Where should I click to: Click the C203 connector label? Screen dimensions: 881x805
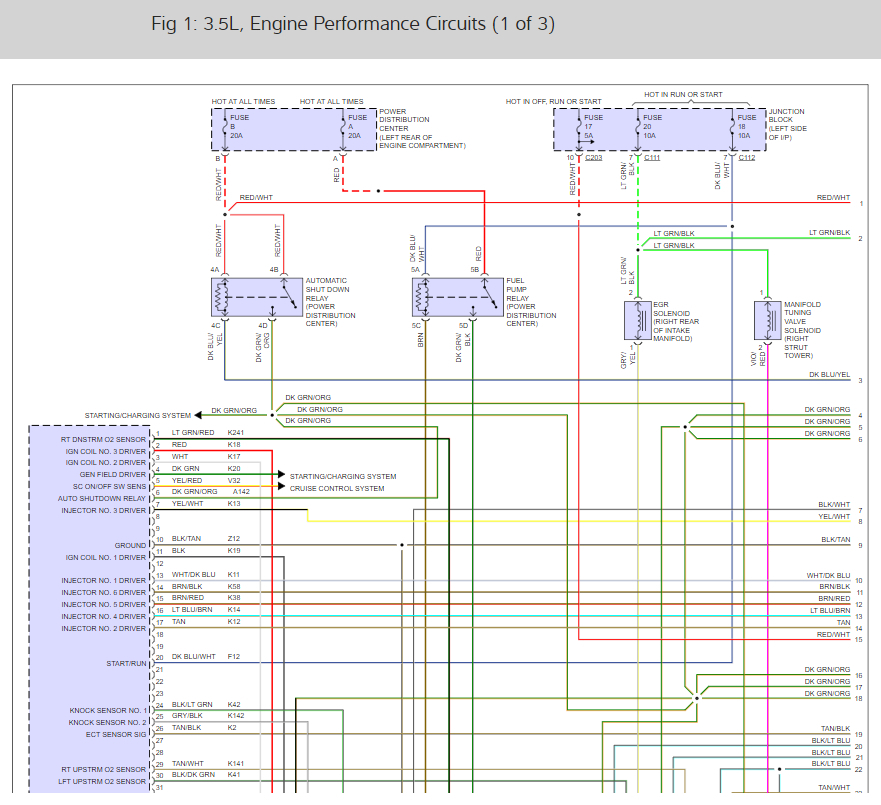(593, 158)
